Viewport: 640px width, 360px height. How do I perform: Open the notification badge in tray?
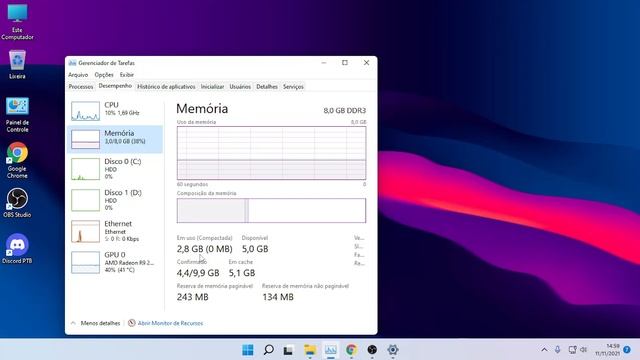point(627,350)
